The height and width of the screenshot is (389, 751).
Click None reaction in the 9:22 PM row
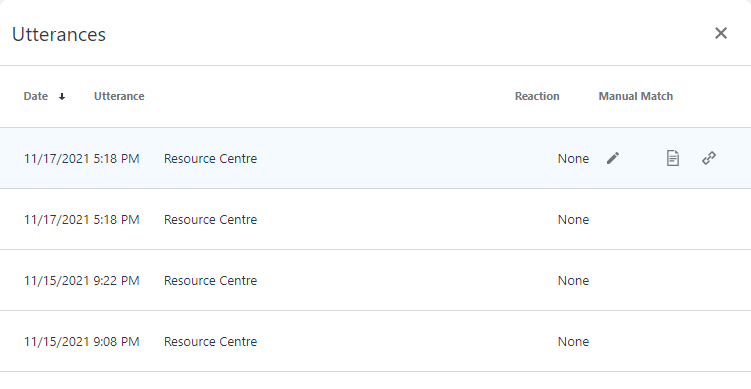573,280
